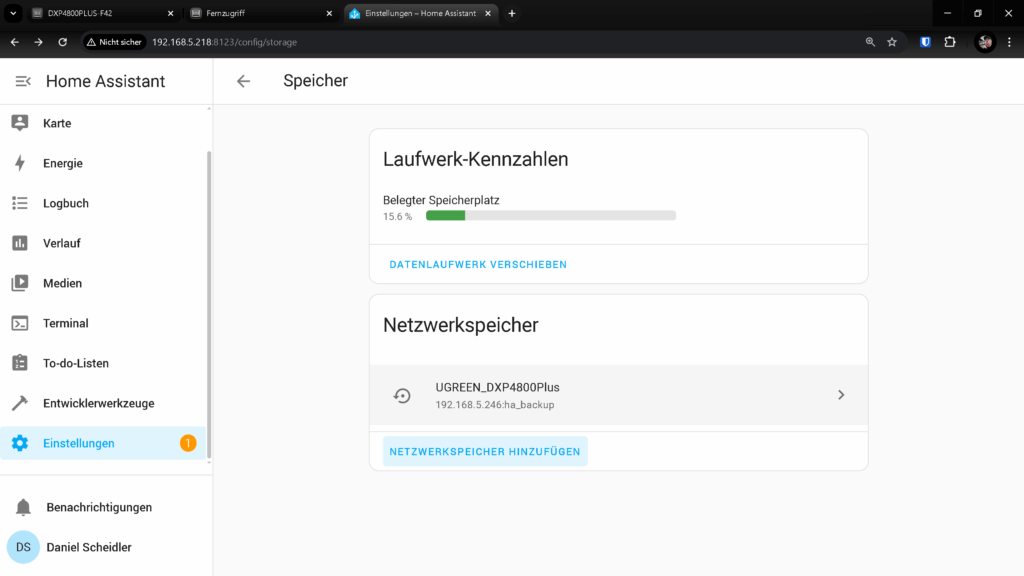The height and width of the screenshot is (576, 1024).
Task: Reload the current page
Action: point(63,42)
